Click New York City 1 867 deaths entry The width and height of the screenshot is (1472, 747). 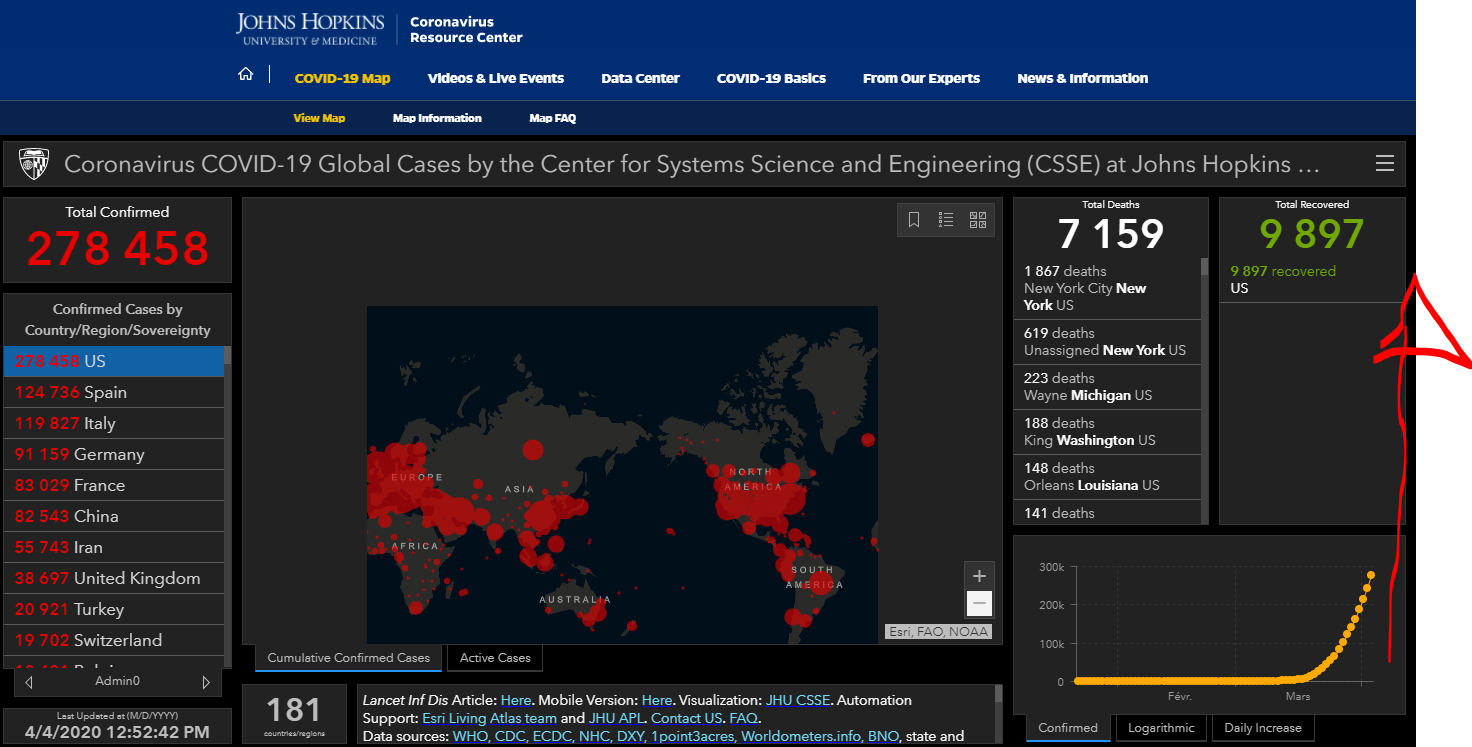1107,288
